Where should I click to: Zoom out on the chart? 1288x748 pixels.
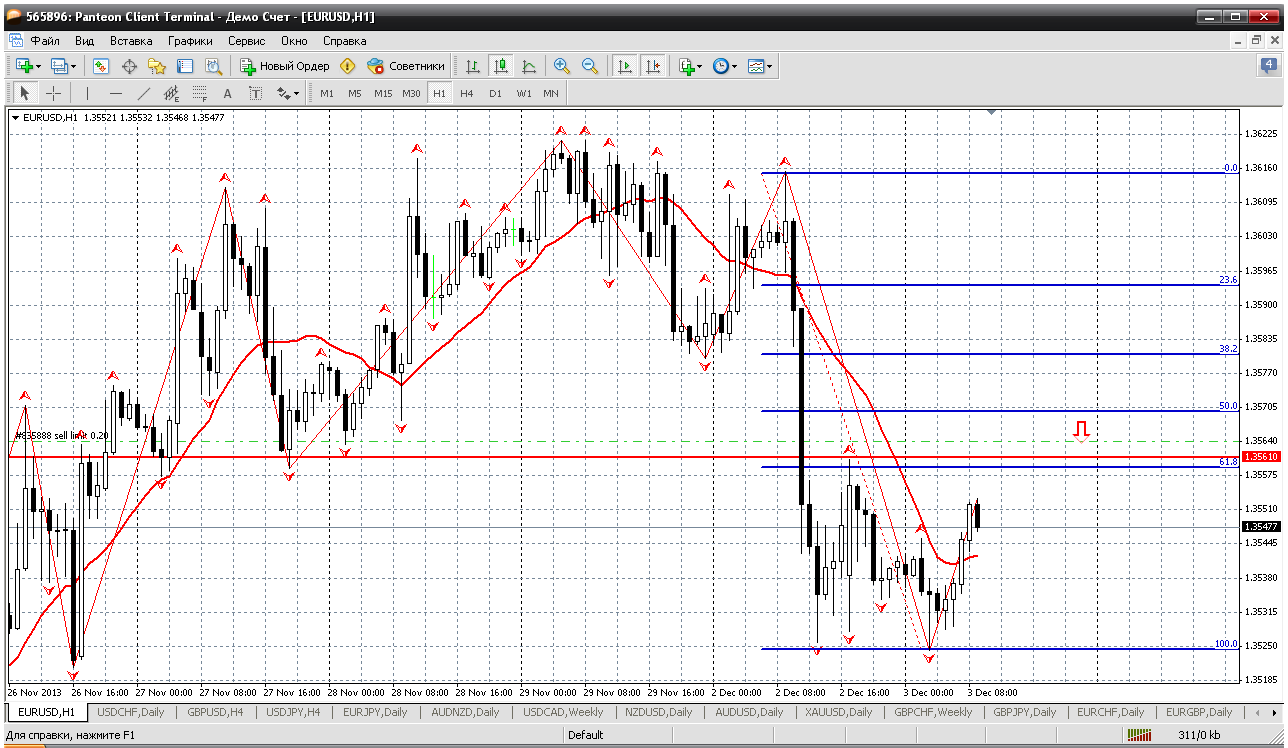click(x=590, y=66)
